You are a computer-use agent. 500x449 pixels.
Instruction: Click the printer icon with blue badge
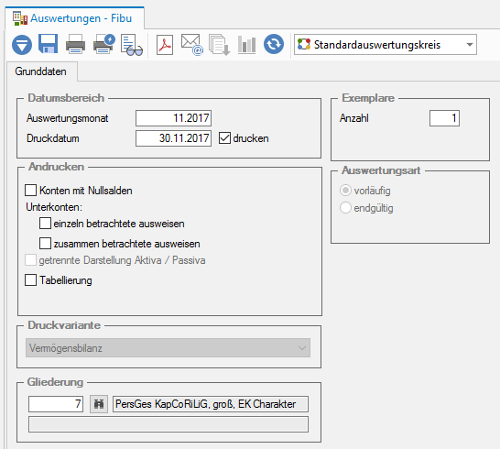104,44
